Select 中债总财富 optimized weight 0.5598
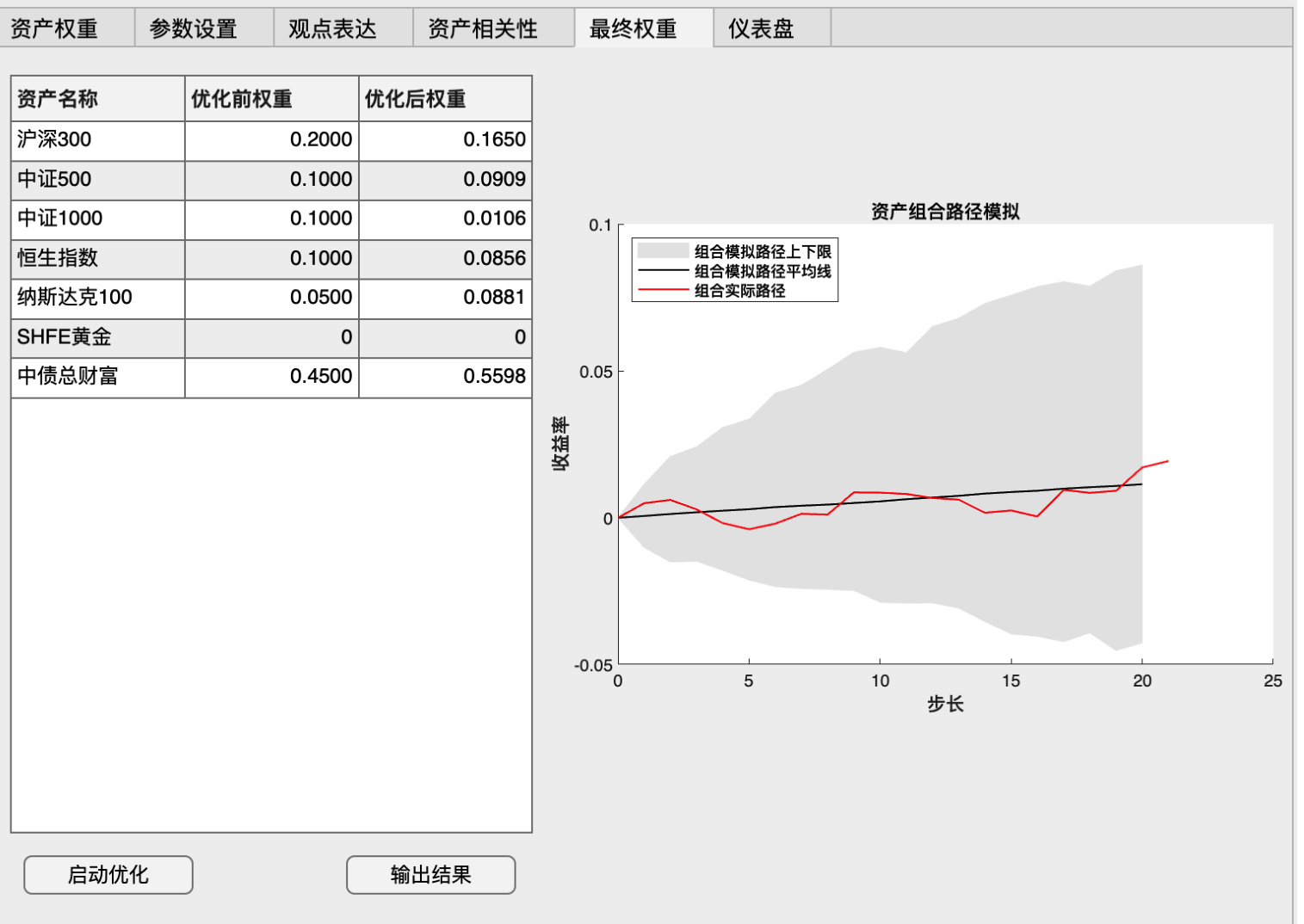Screen dimensions: 1304x924 445,376
